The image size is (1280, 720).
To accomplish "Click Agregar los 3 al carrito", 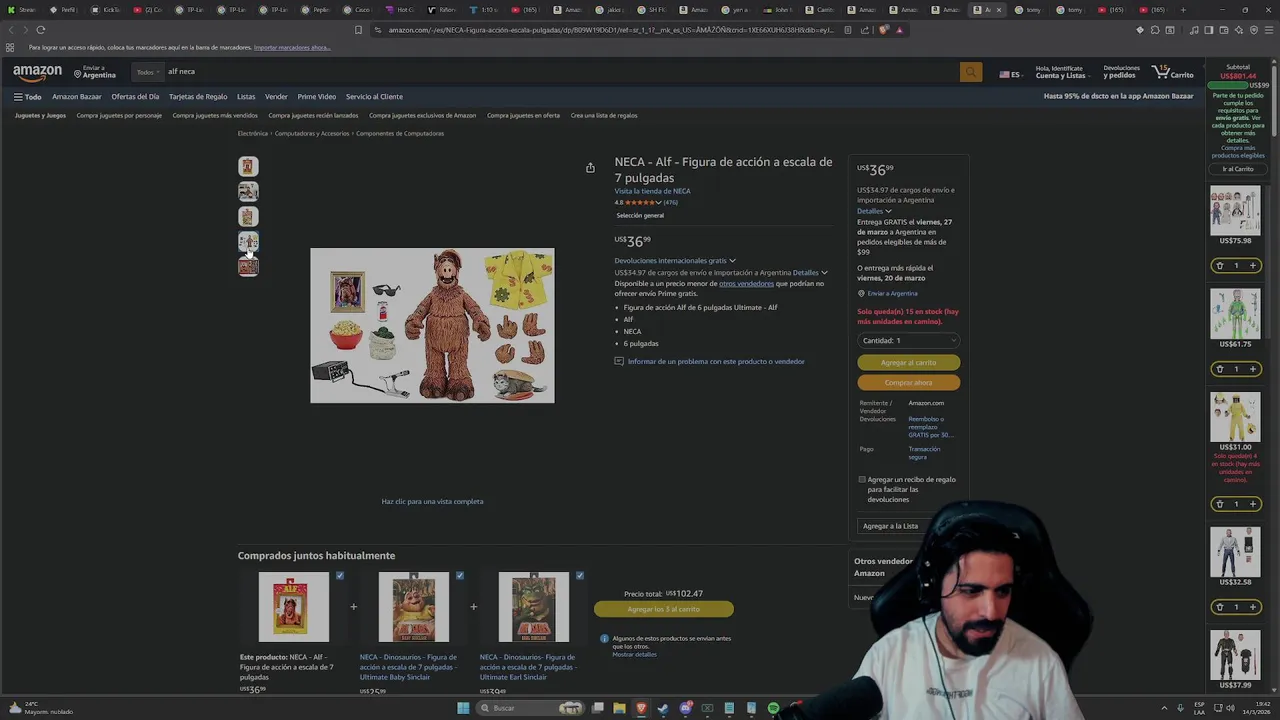I will pos(663,609).
